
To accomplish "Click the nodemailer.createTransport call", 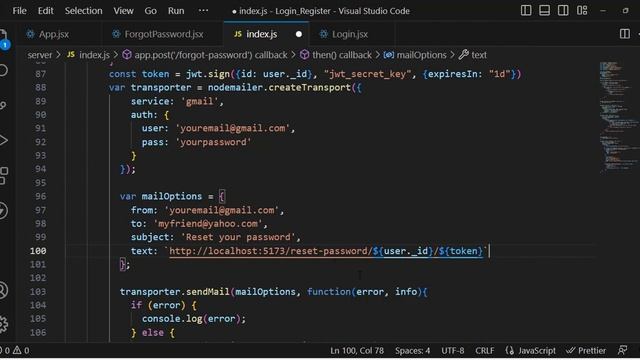I will pyautogui.click(x=279, y=88).
